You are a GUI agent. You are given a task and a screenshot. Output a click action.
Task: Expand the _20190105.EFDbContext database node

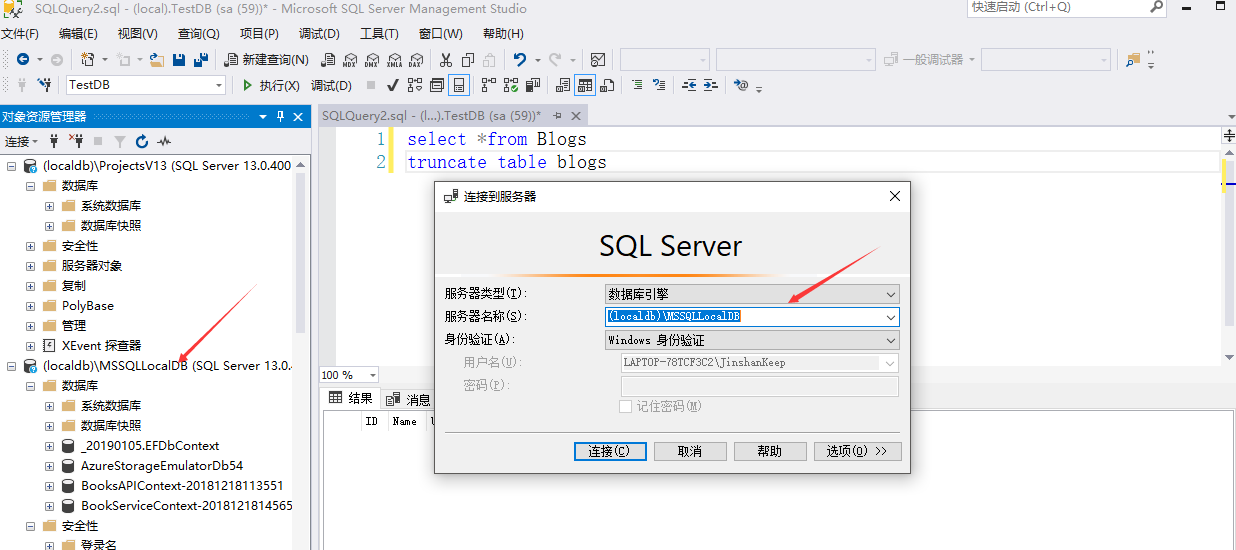50,446
